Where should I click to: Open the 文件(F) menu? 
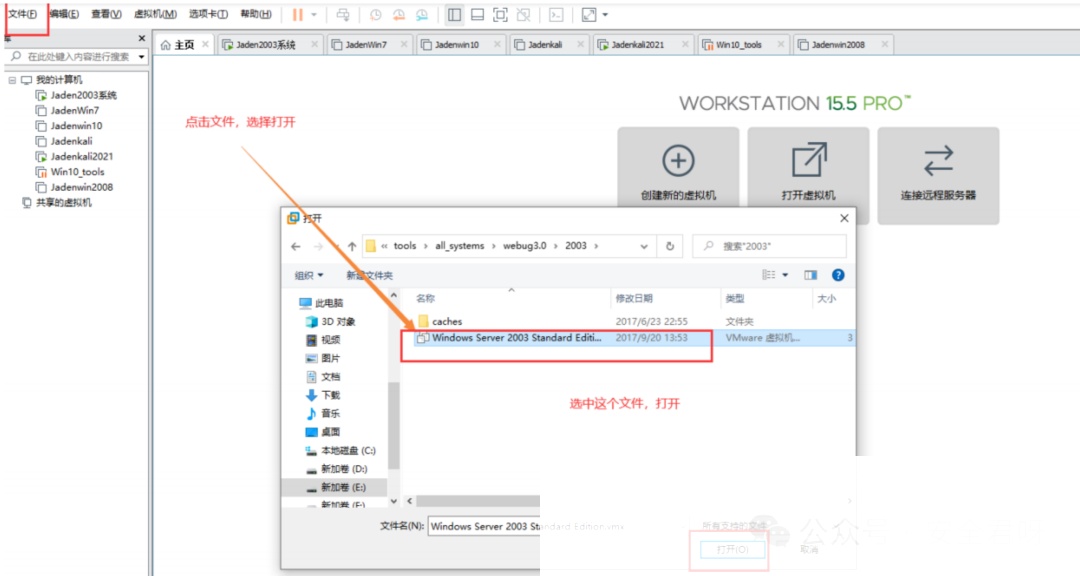click(x=23, y=14)
